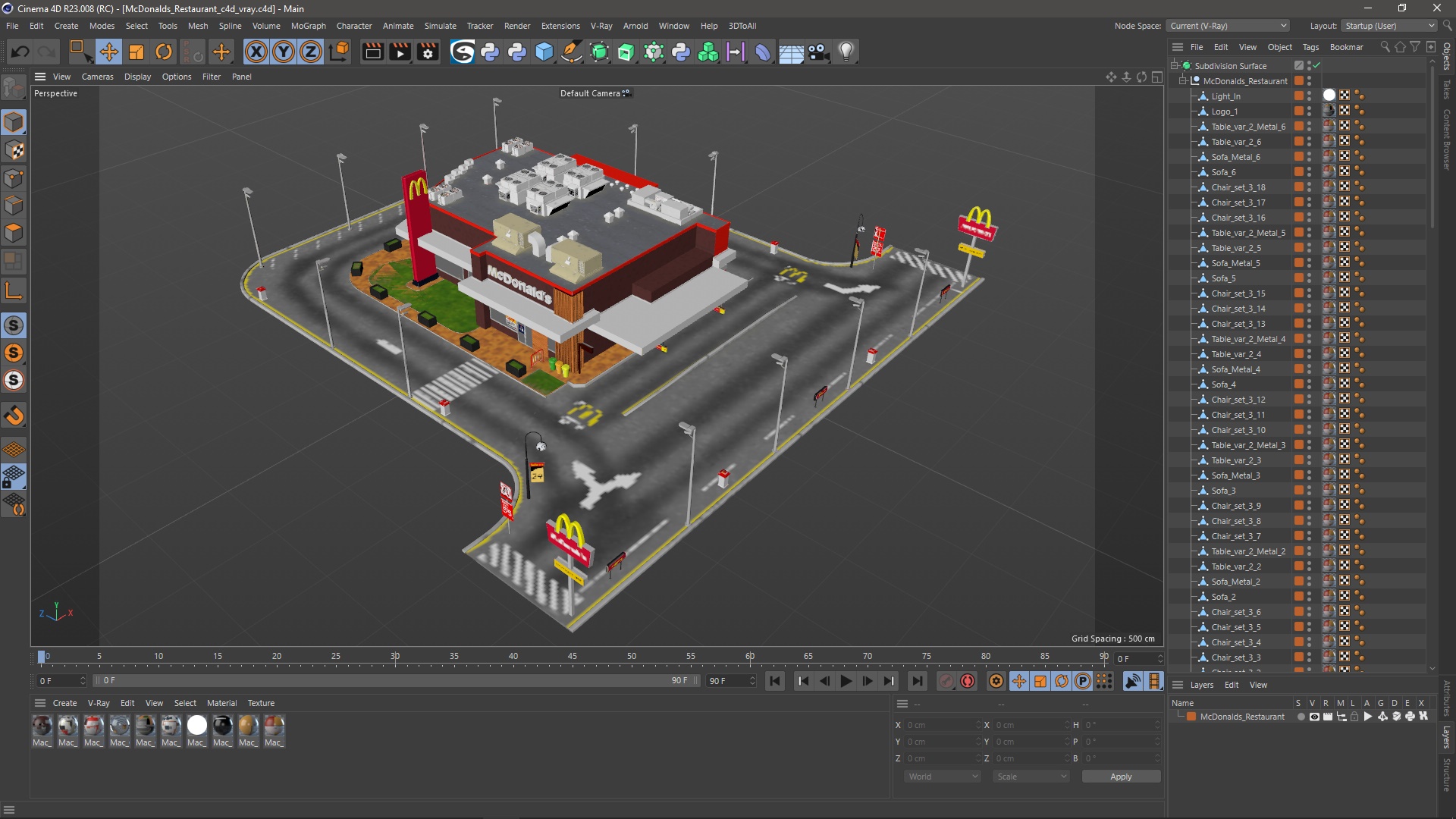1456x819 pixels.
Task: Open viewport Display menu
Action: (x=137, y=77)
